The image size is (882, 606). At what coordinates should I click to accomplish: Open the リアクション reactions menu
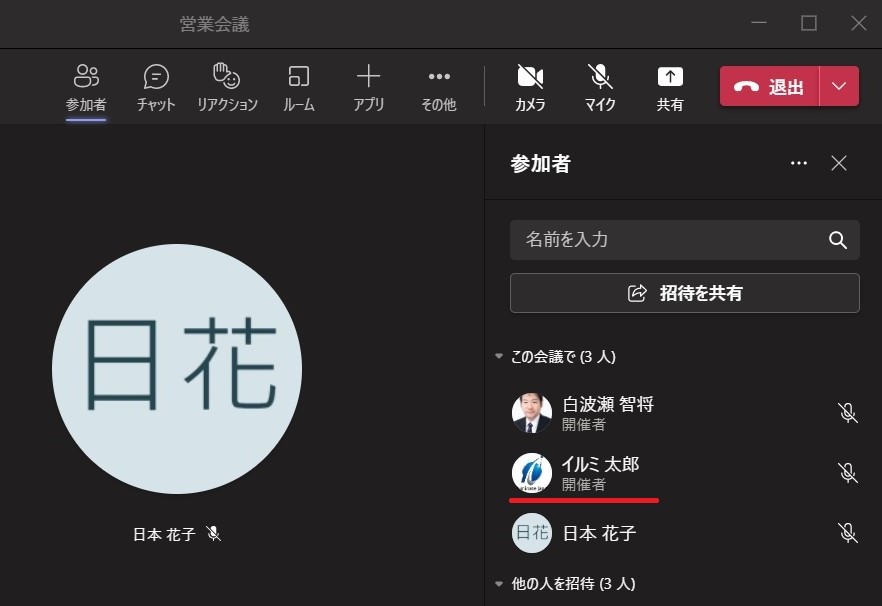(227, 88)
